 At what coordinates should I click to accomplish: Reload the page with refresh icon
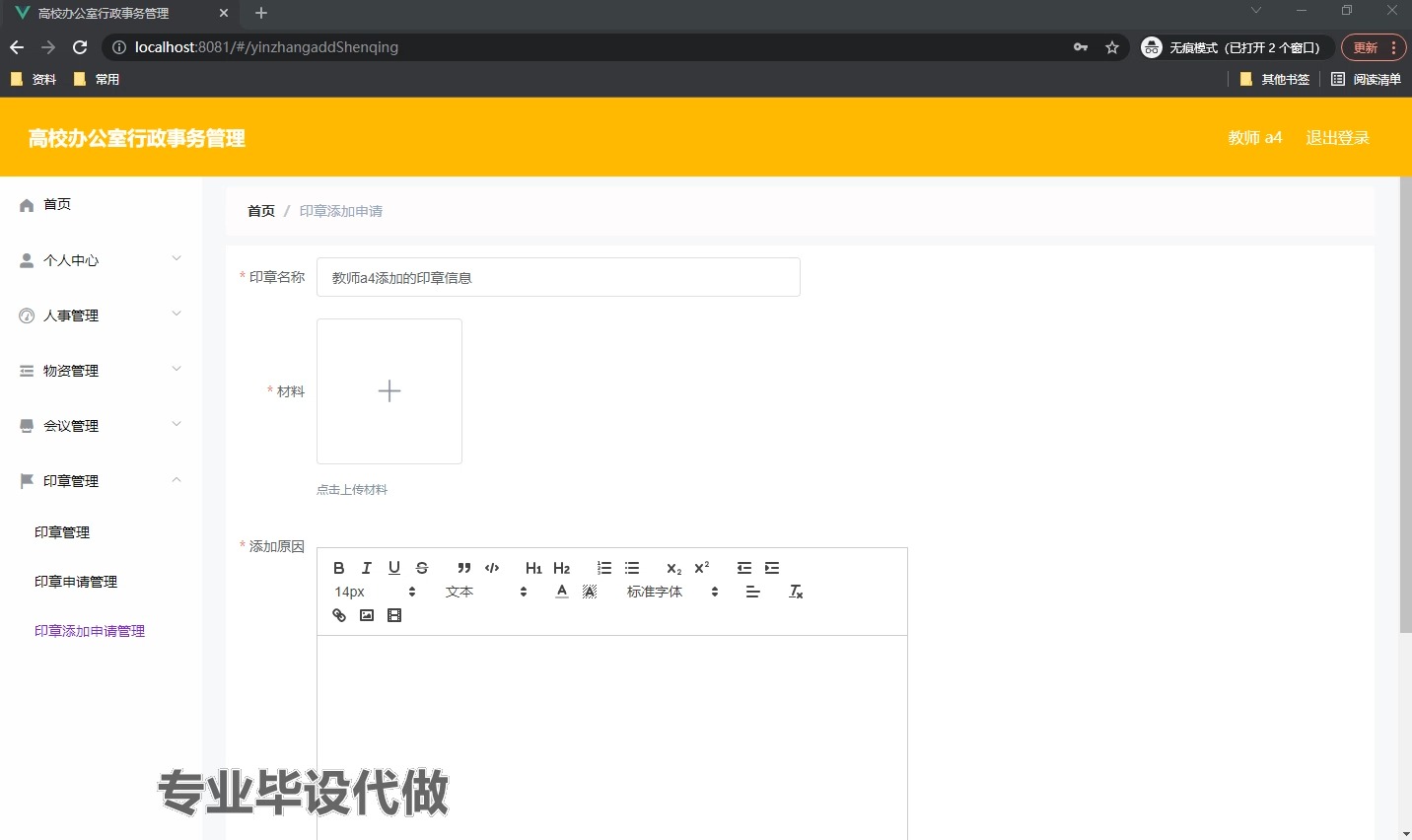coord(80,47)
